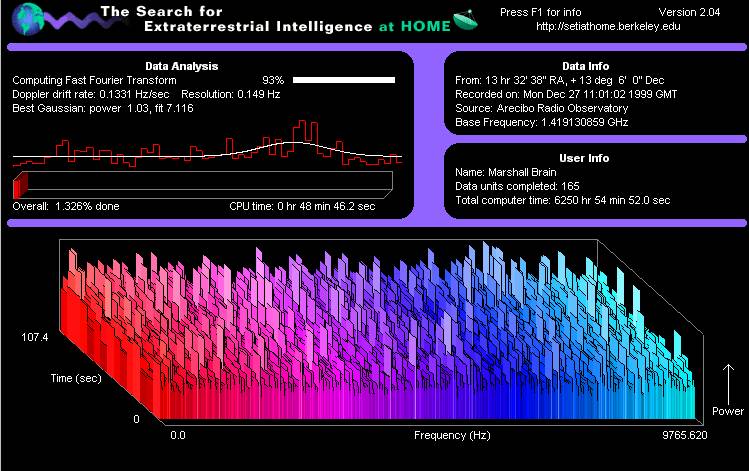The height and width of the screenshot is (471, 749).
Task: Click the overall progress bar track
Action: 203,185
